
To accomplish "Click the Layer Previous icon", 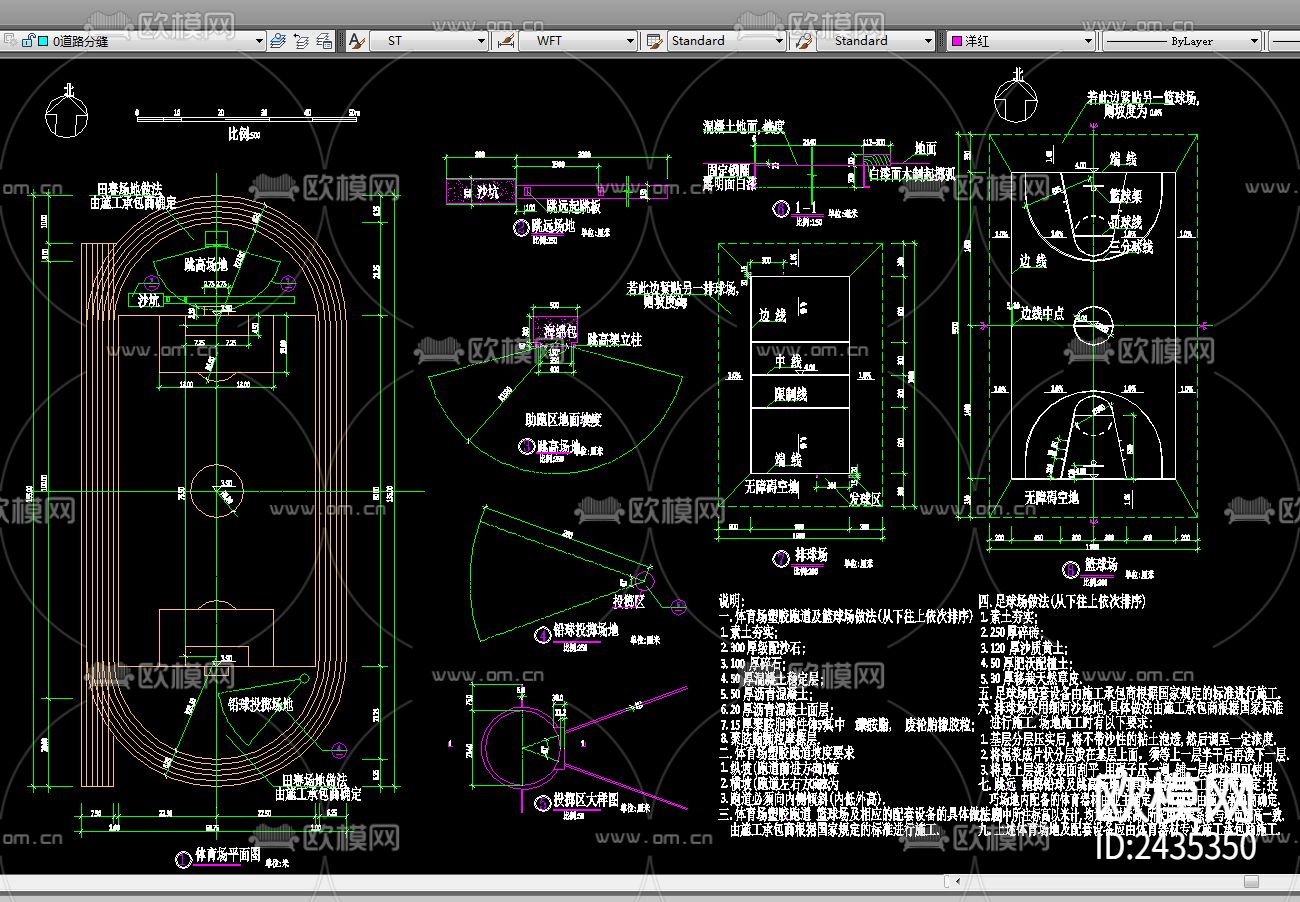I will click(x=301, y=41).
